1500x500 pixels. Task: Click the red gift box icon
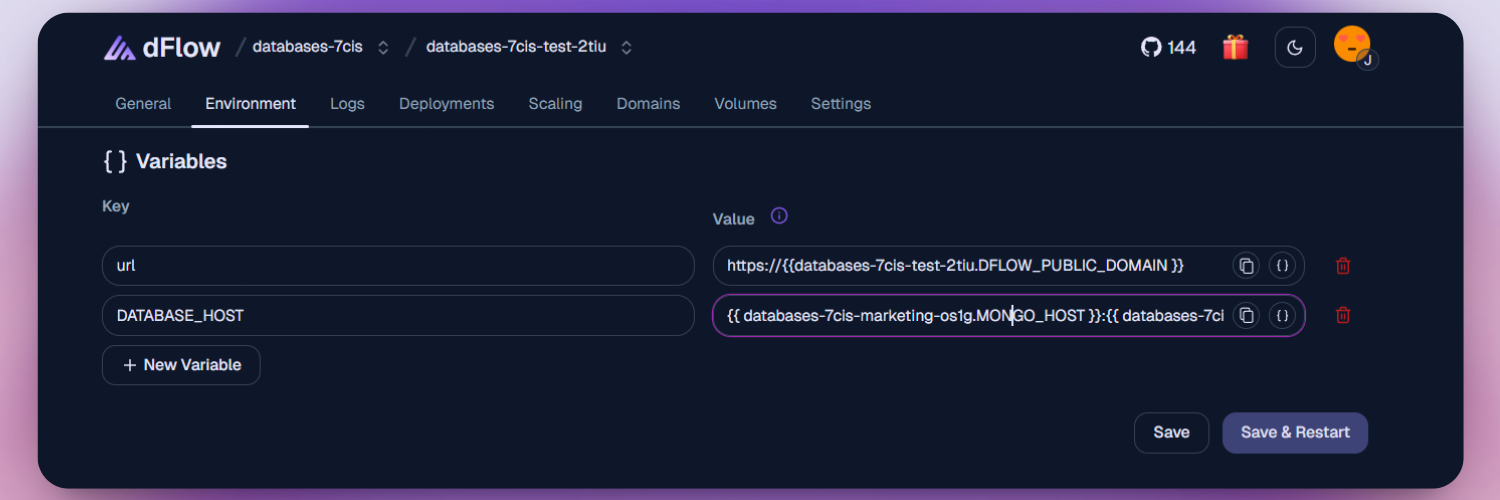(x=1235, y=47)
